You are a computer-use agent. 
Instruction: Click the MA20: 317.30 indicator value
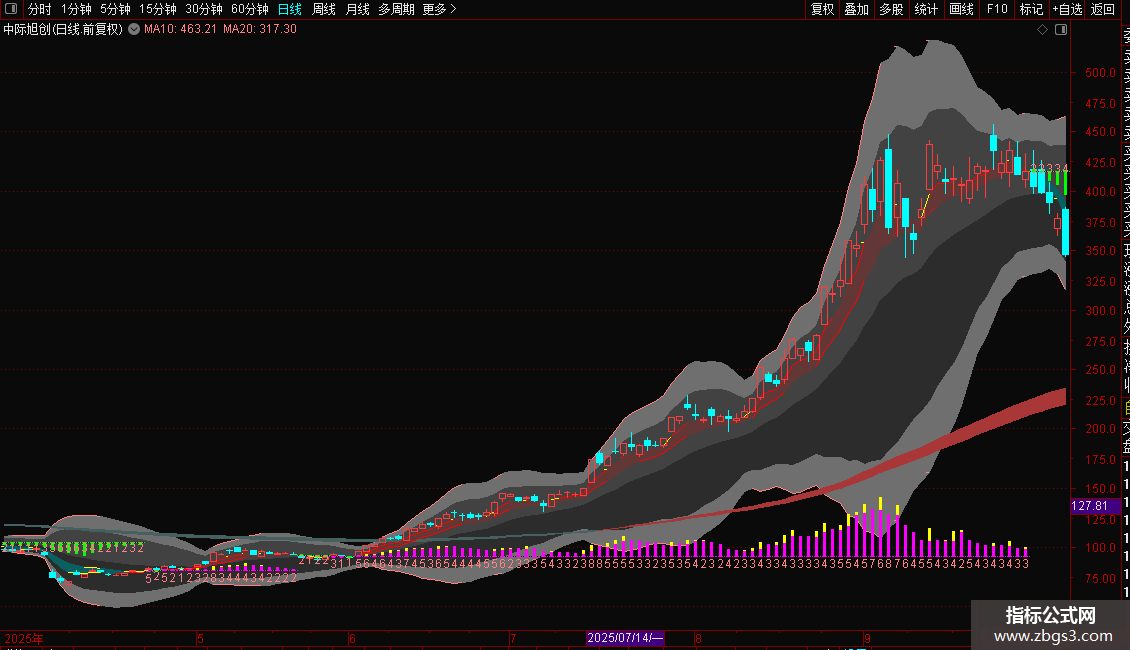(x=259, y=30)
